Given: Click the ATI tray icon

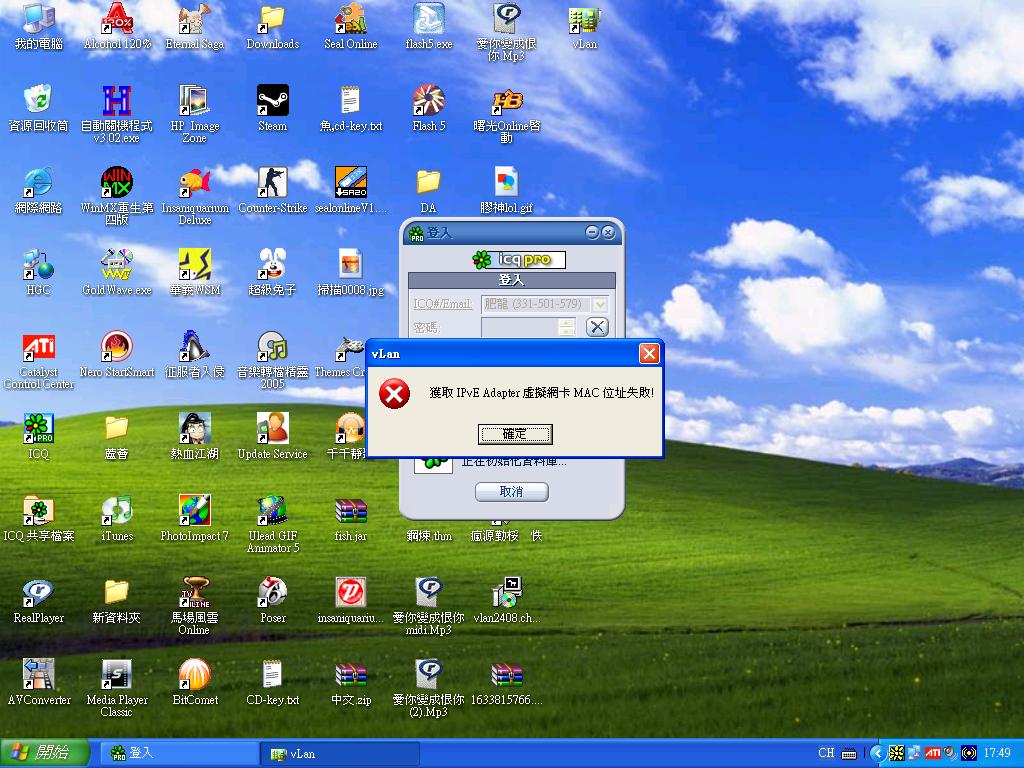Looking at the screenshot, I should [933, 753].
